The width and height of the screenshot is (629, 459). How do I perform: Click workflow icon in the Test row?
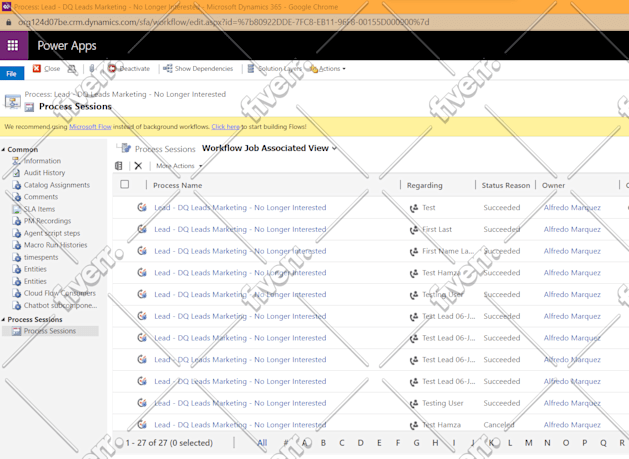point(142,207)
